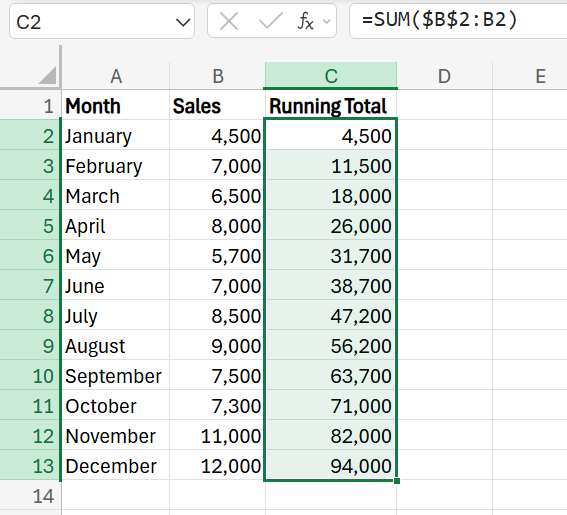
Task: Click the Name Box showing C2
Action: (x=102, y=22)
